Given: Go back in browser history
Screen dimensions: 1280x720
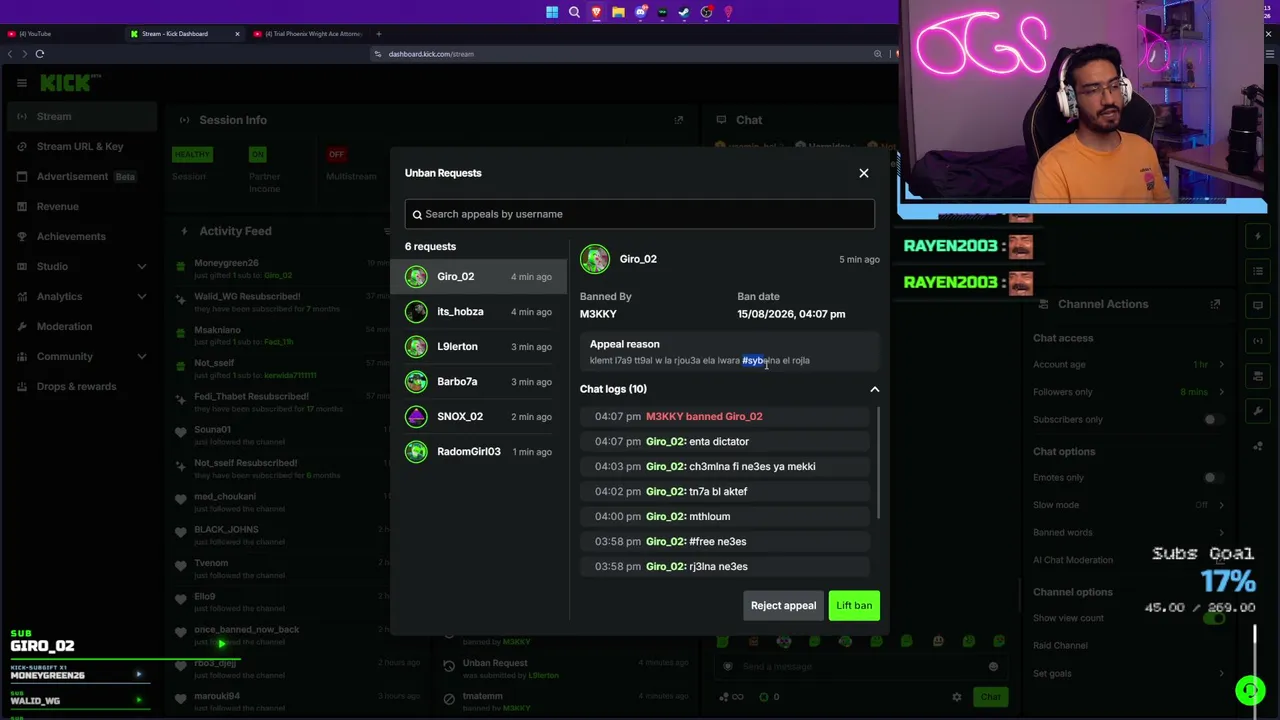Looking at the screenshot, I should (x=10, y=54).
